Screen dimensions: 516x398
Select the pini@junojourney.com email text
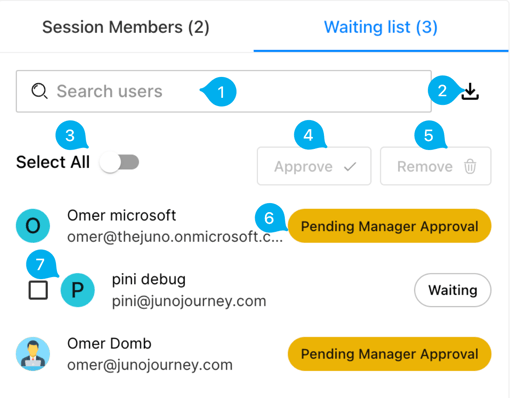tap(189, 301)
